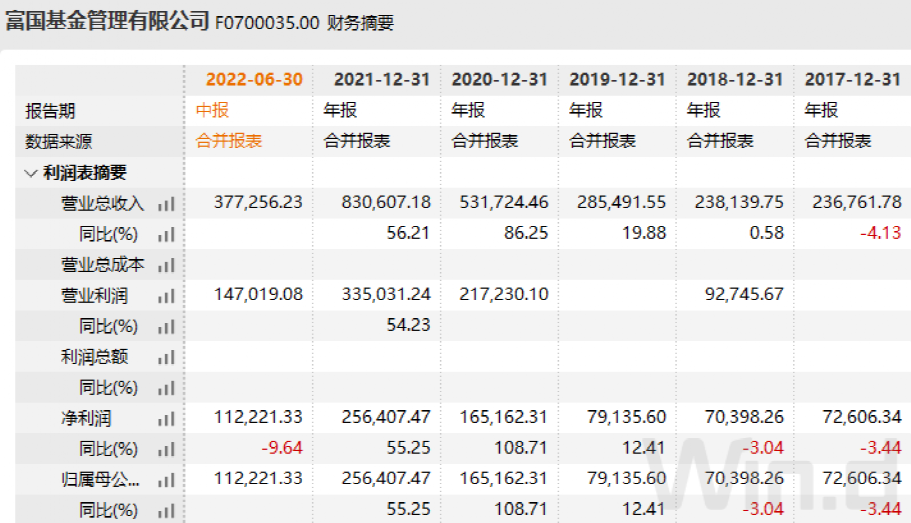Image resolution: width=911 pixels, height=523 pixels.
Task: Click chart icon for 同比(%) under 营业总收入
Action: [x=166, y=234]
